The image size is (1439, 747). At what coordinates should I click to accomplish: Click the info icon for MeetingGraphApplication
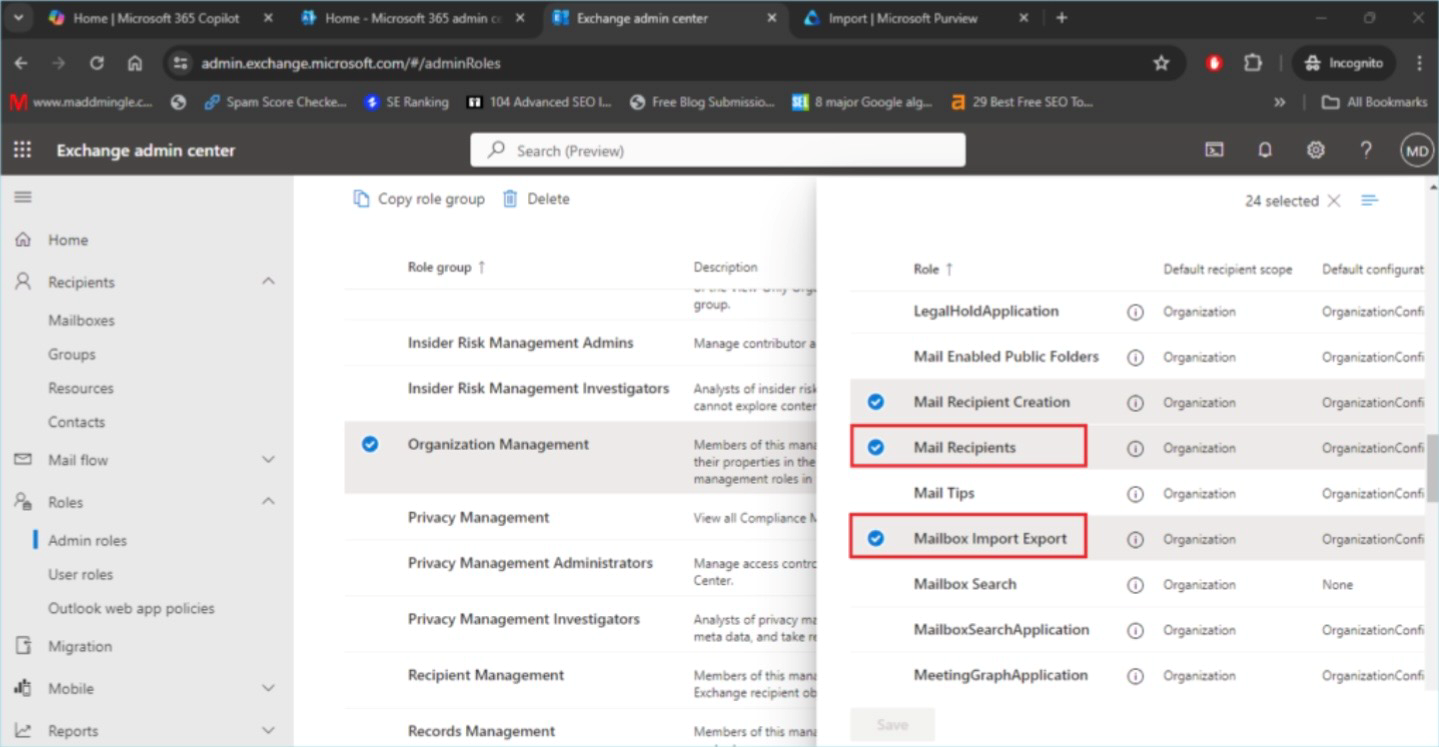tap(1135, 676)
